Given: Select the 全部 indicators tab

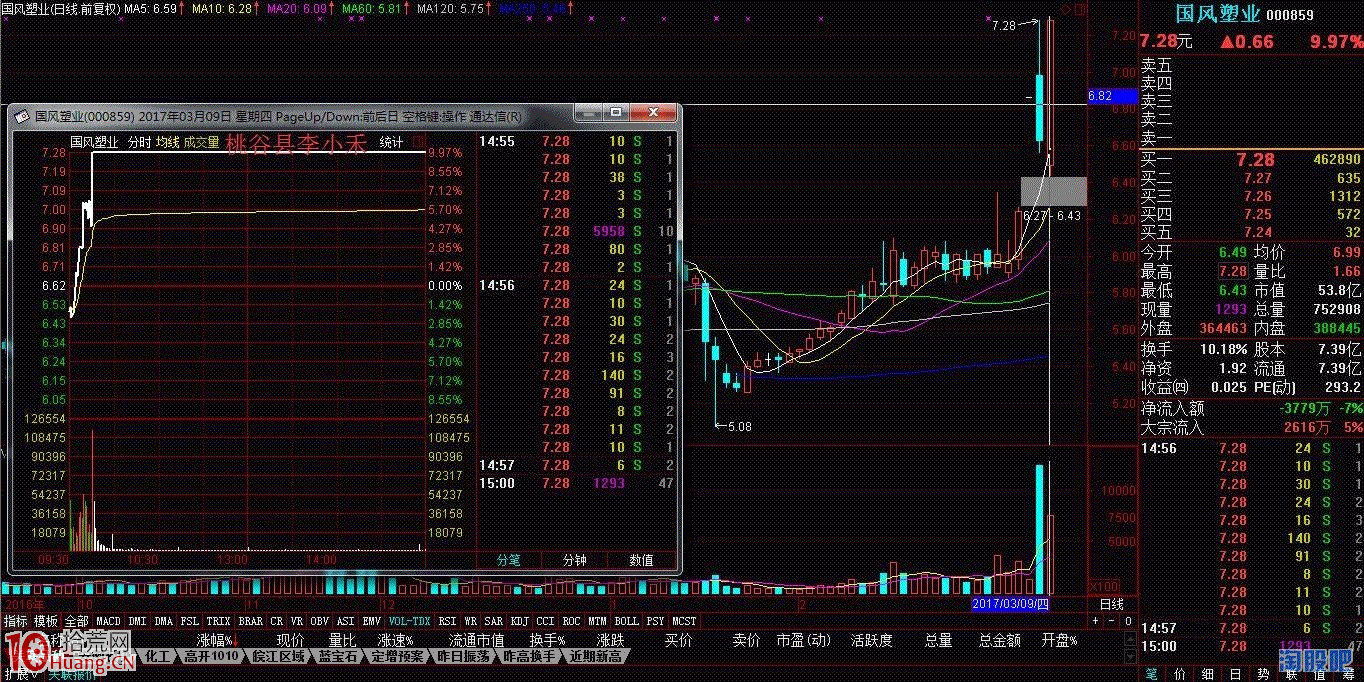Looking at the screenshot, I should click(x=76, y=621).
